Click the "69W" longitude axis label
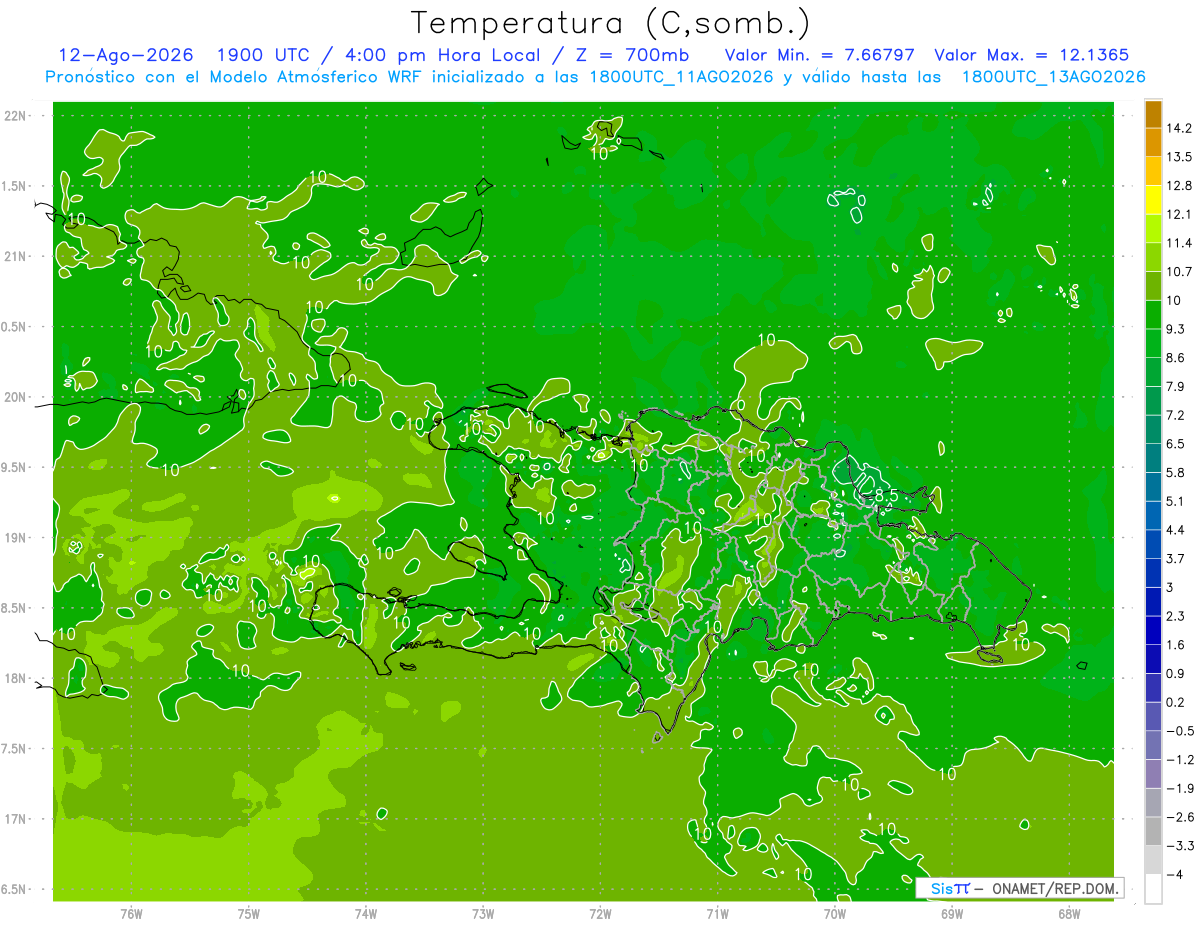 pos(952,913)
